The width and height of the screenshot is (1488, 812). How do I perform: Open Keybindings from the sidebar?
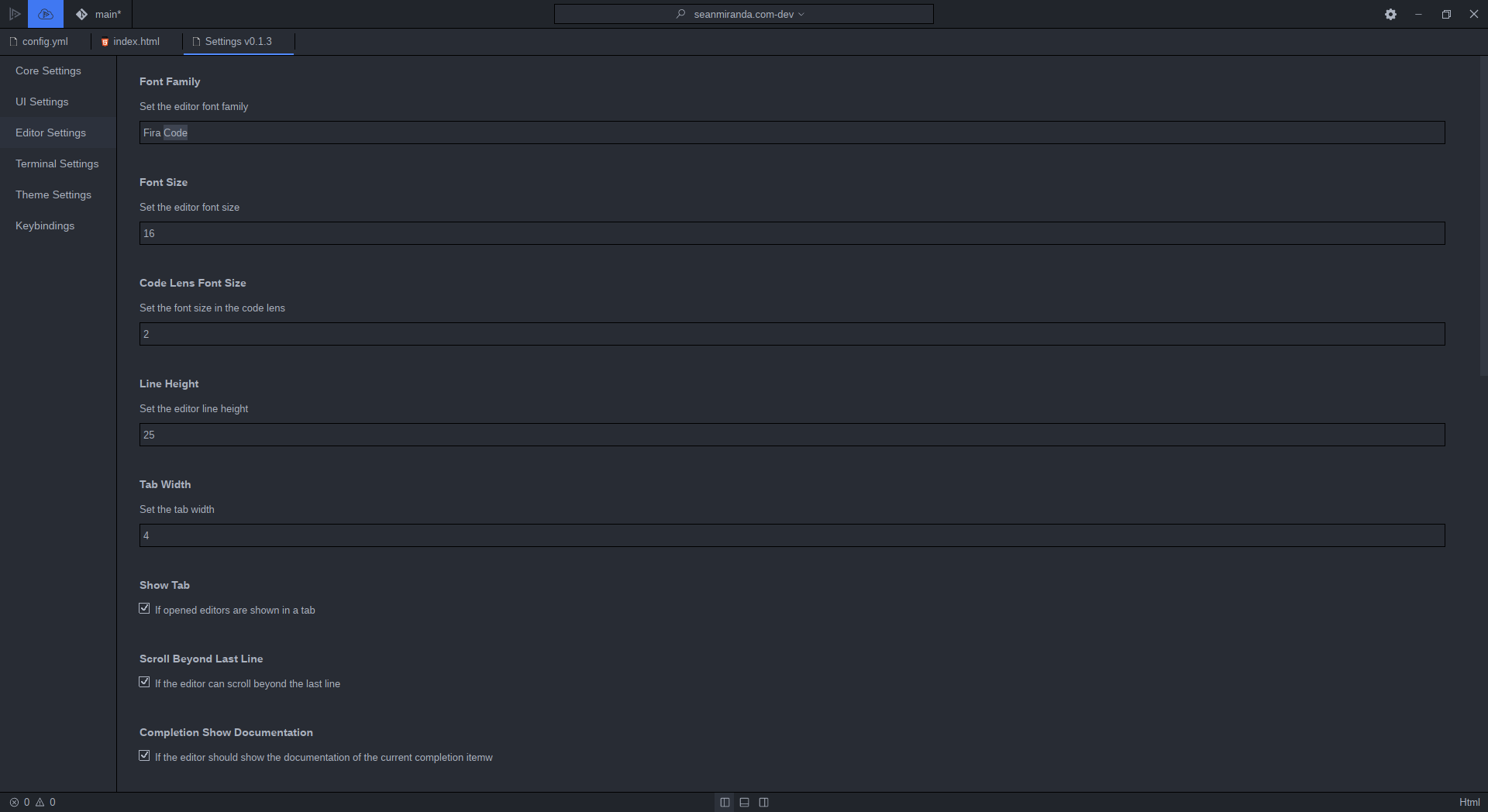tap(44, 225)
